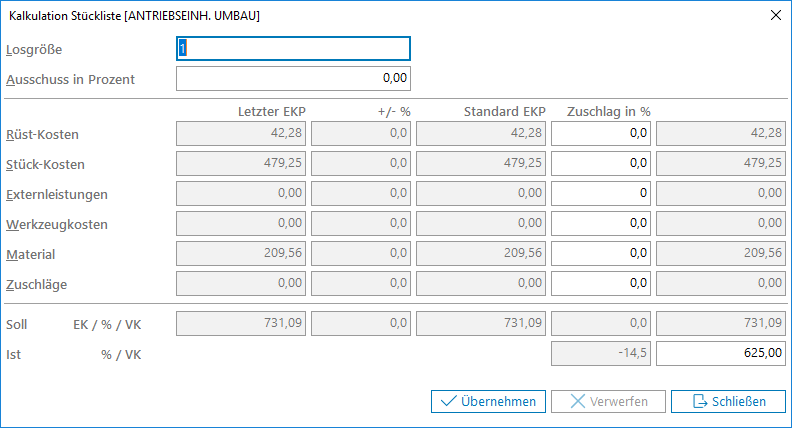Screen dimensions: 792x428
Task: Click the Rüst-Kosten Letzter EKP field
Action: pos(241,133)
